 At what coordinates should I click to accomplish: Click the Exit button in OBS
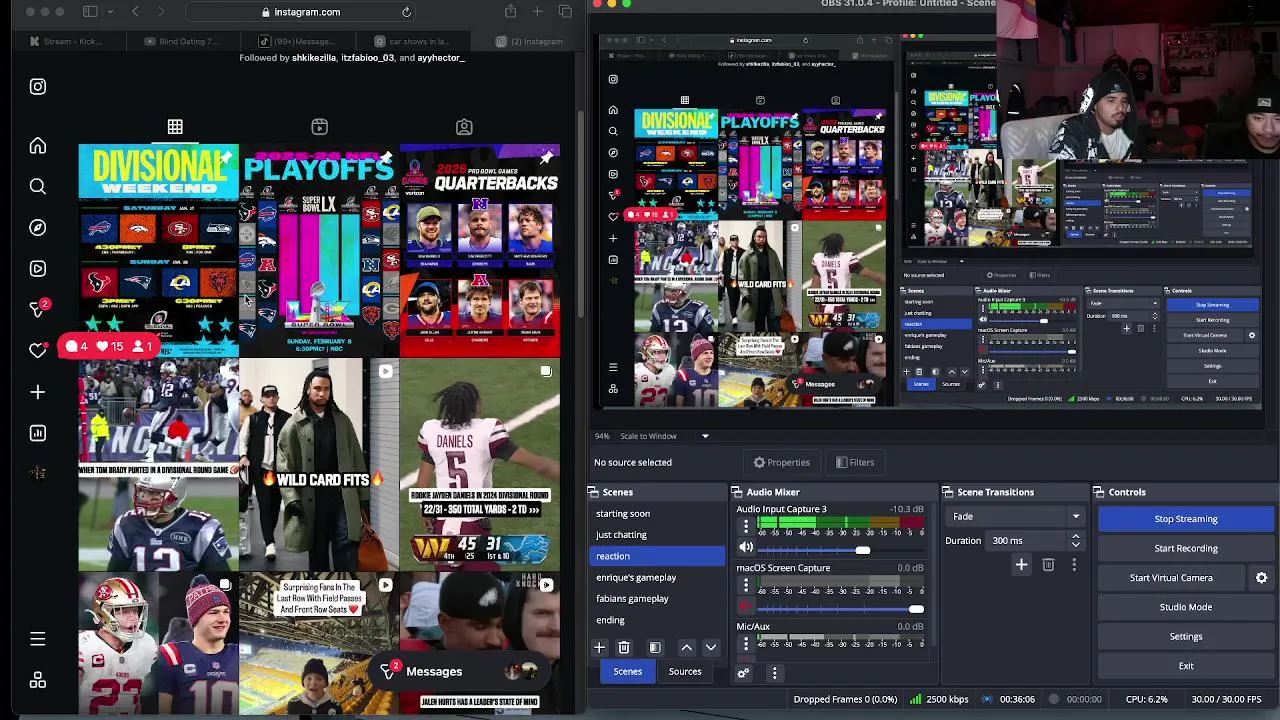1186,666
